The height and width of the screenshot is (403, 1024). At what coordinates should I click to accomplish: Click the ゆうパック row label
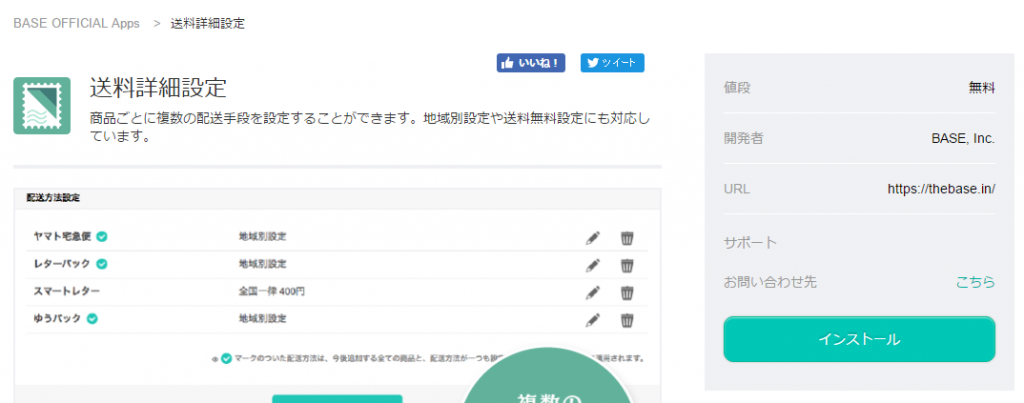(x=57, y=319)
